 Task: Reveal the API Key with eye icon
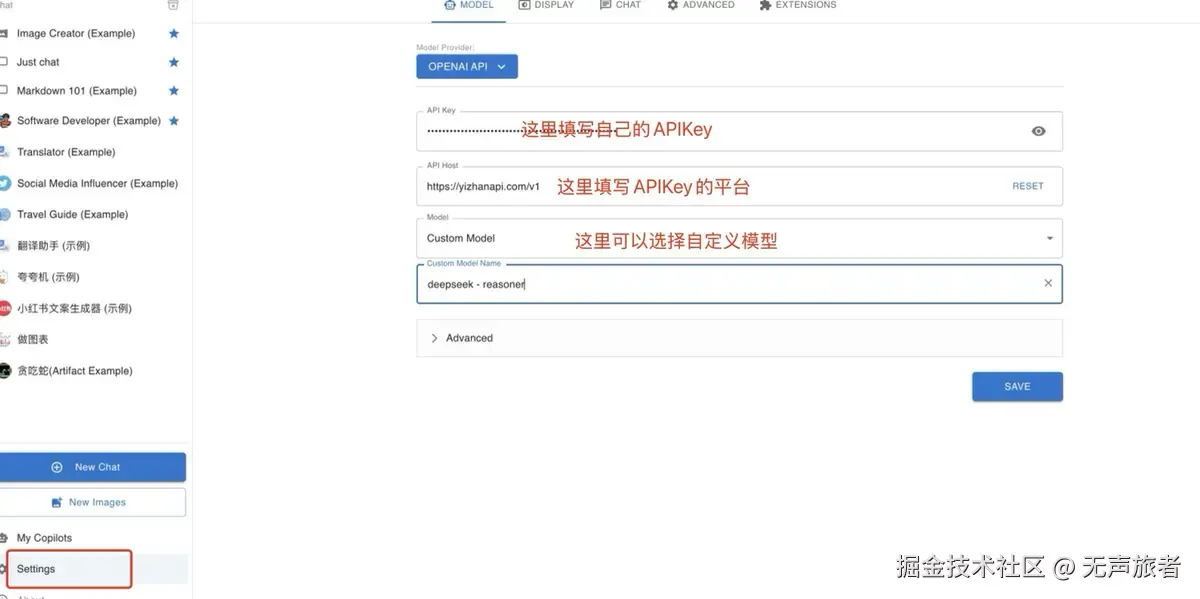(x=1038, y=131)
